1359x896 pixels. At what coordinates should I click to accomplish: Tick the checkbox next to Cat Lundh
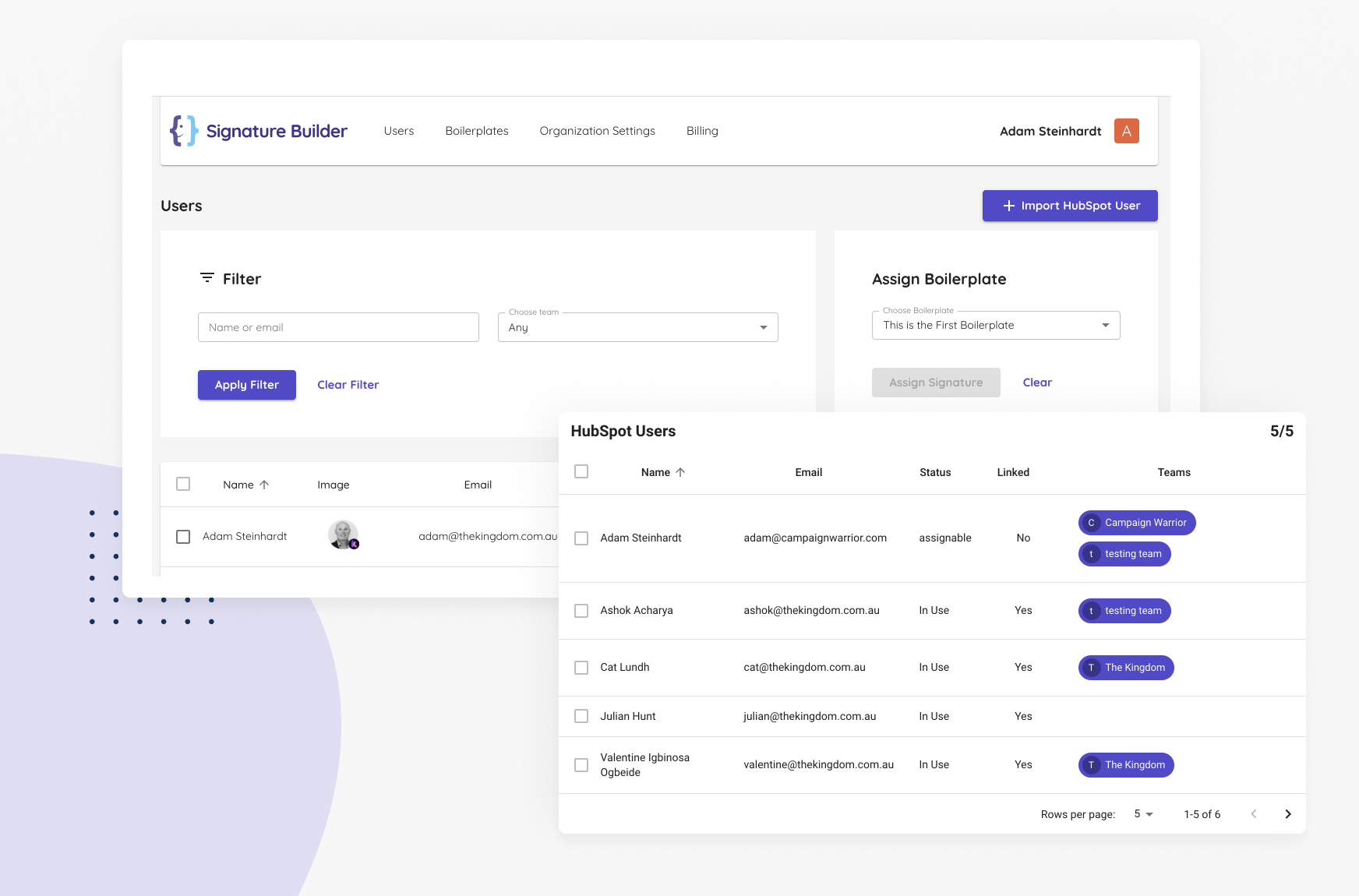pos(581,668)
